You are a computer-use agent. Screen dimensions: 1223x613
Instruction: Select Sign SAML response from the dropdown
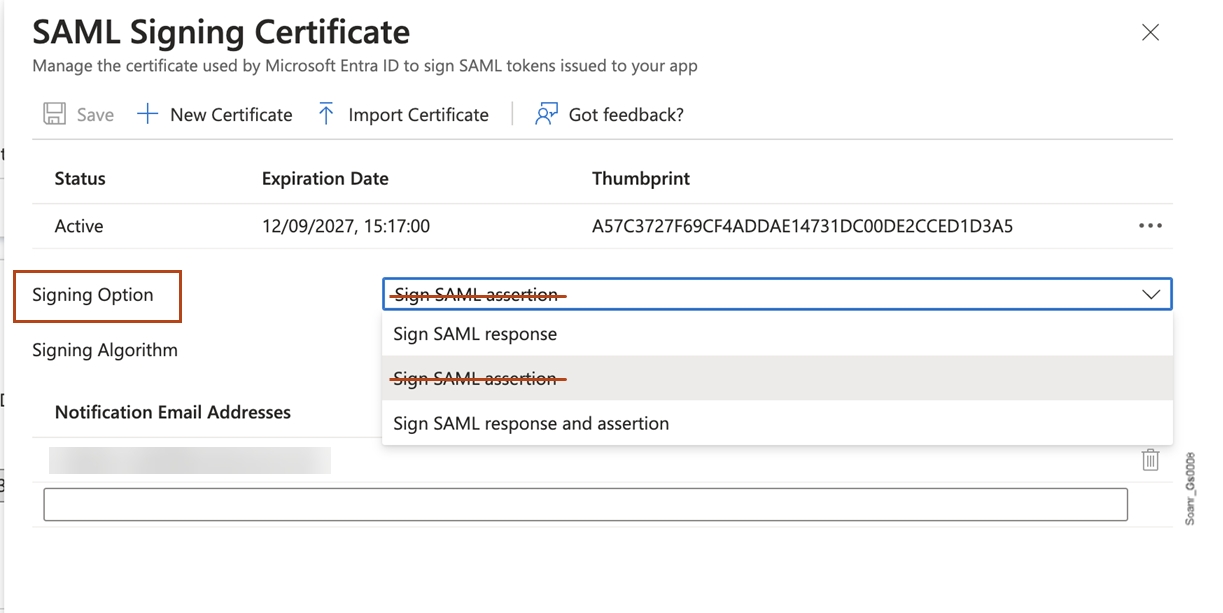tap(474, 334)
